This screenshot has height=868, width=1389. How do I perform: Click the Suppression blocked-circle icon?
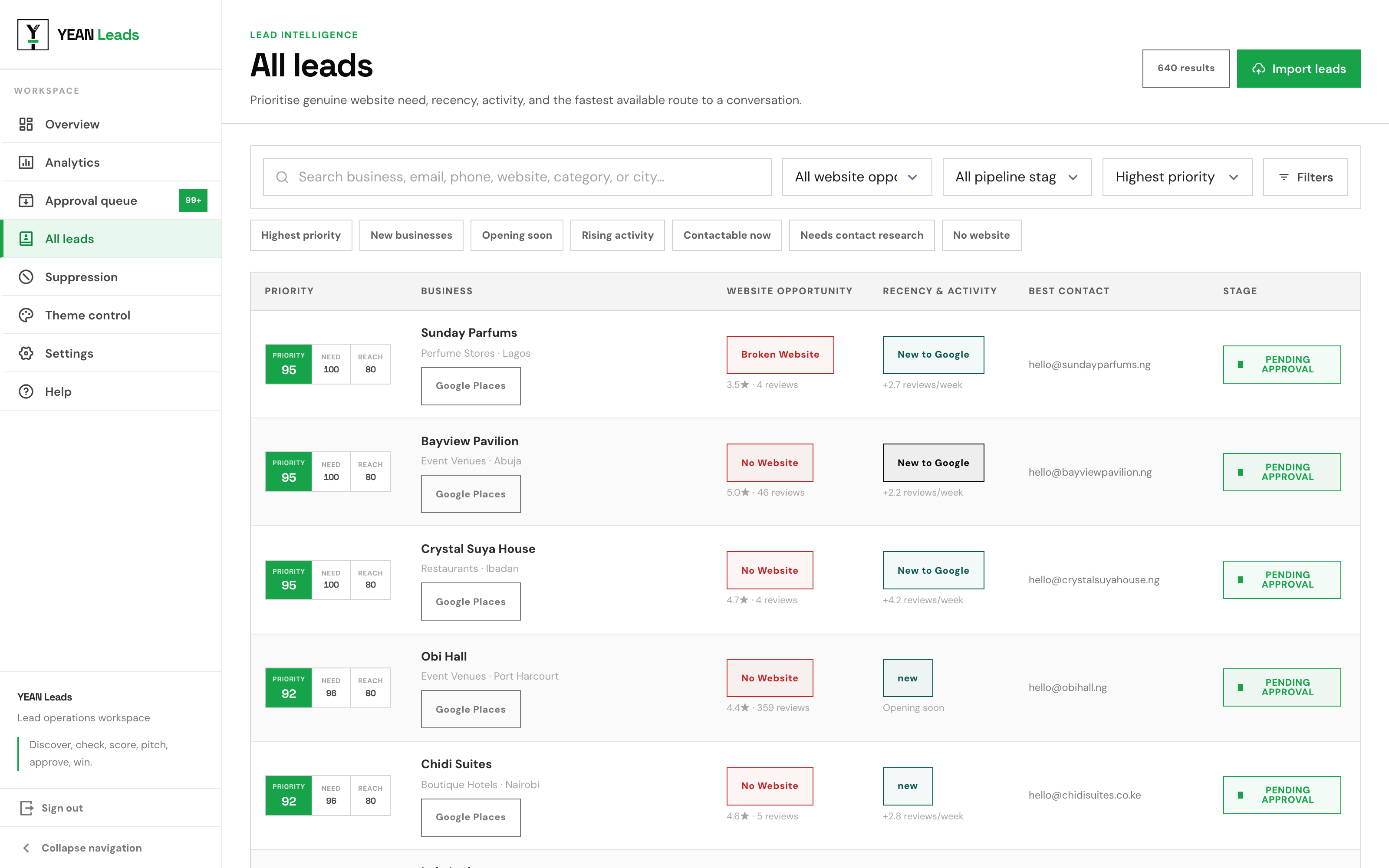(26, 277)
